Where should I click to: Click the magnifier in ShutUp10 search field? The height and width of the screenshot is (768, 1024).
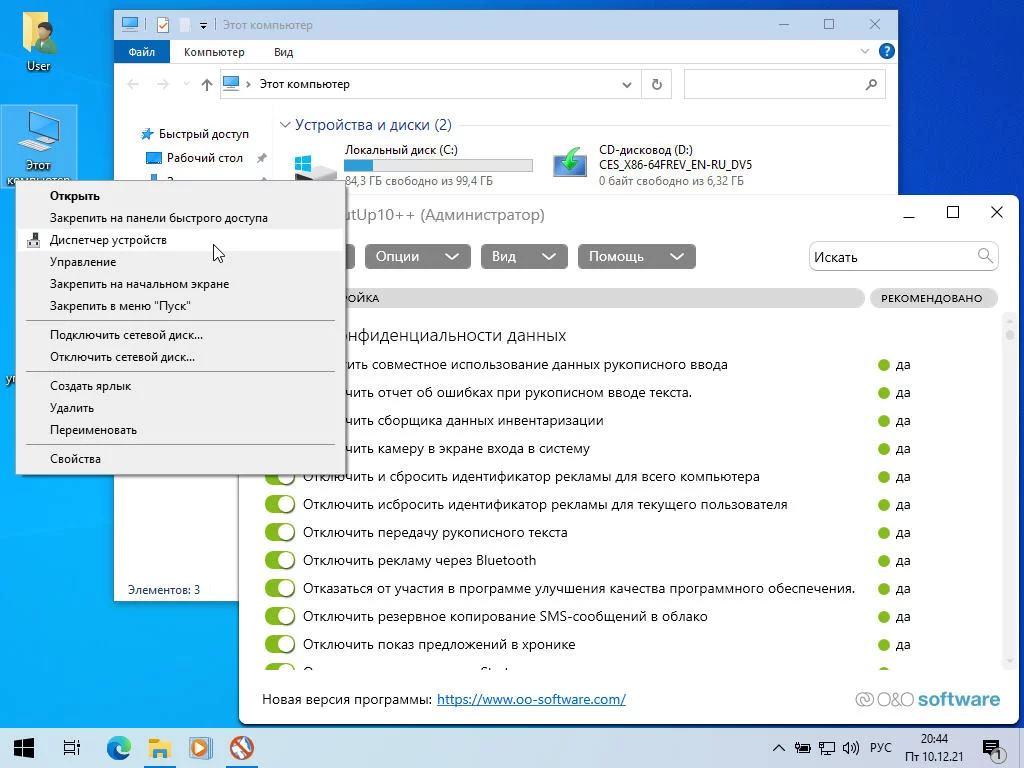coord(985,255)
